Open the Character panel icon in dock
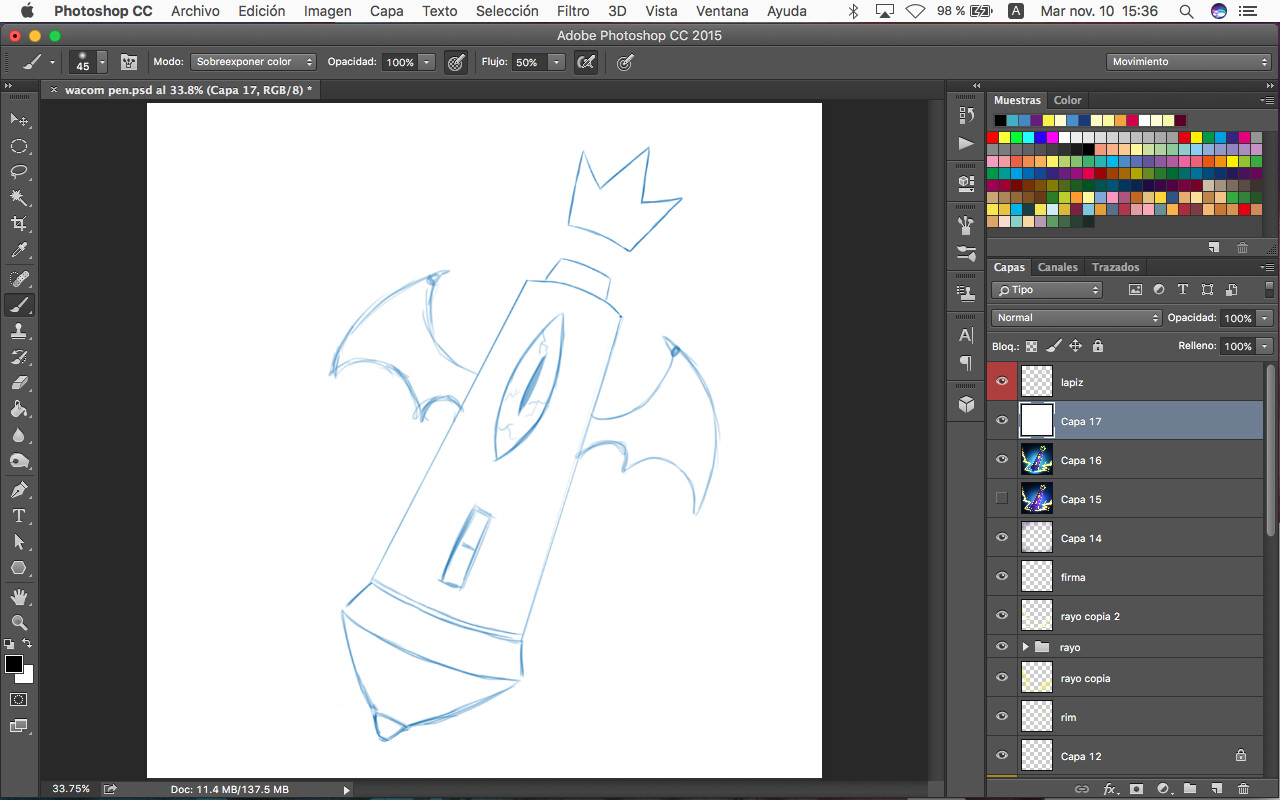Viewport: 1280px width, 800px height. pyautogui.click(x=966, y=335)
